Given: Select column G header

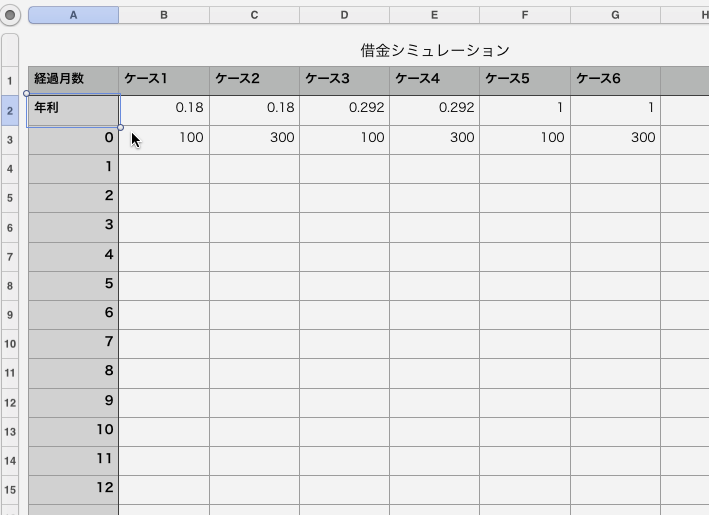Looking at the screenshot, I should (x=615, y=15).
